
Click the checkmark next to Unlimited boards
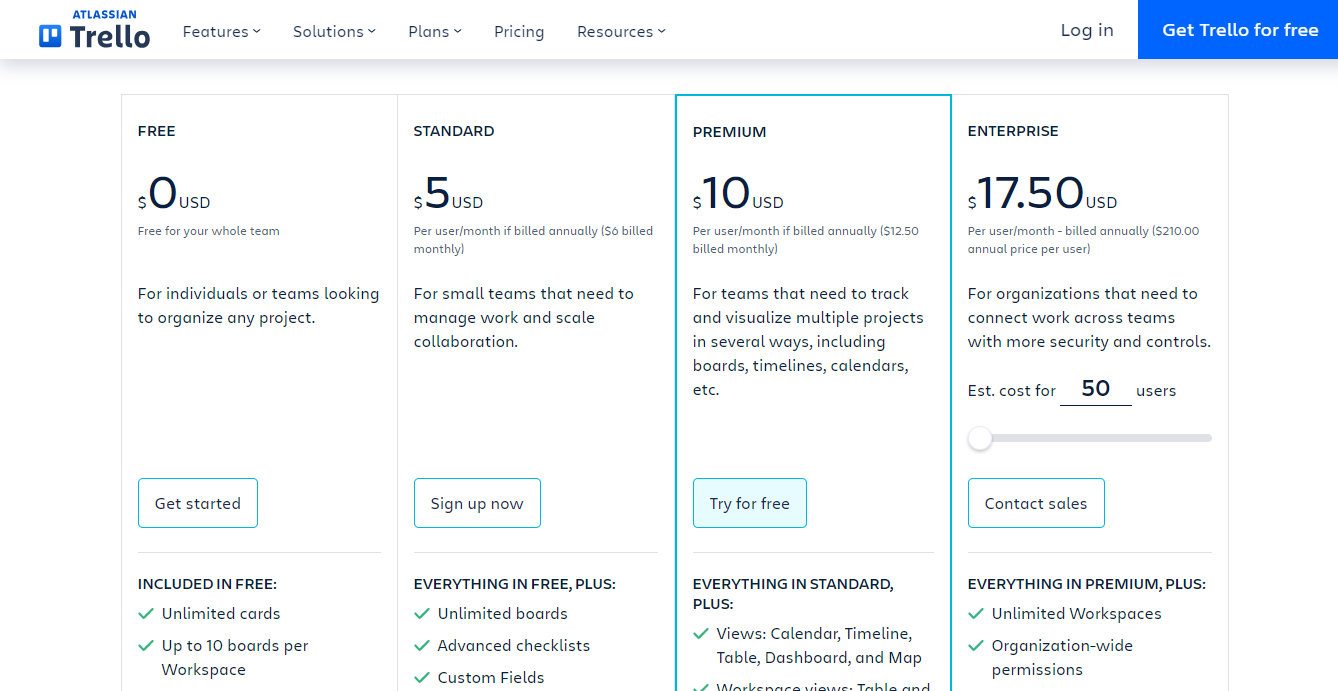pyautogui.click(x=422, y=613)
